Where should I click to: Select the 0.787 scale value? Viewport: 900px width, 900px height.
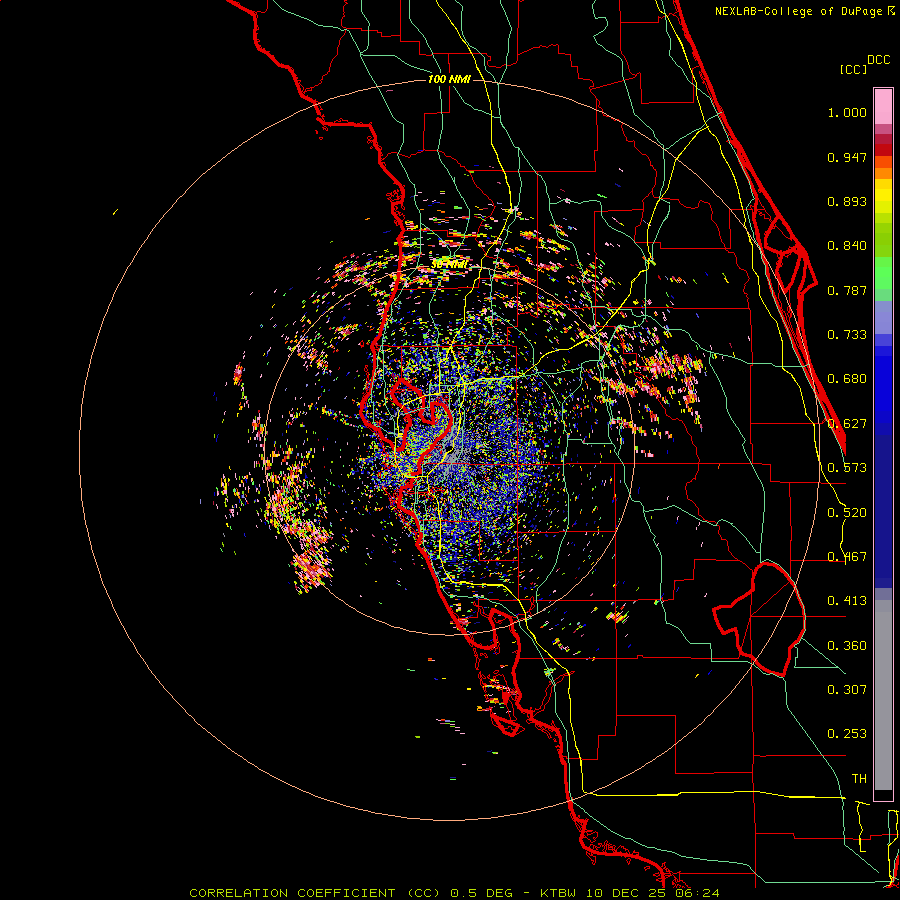click(847, 290)
